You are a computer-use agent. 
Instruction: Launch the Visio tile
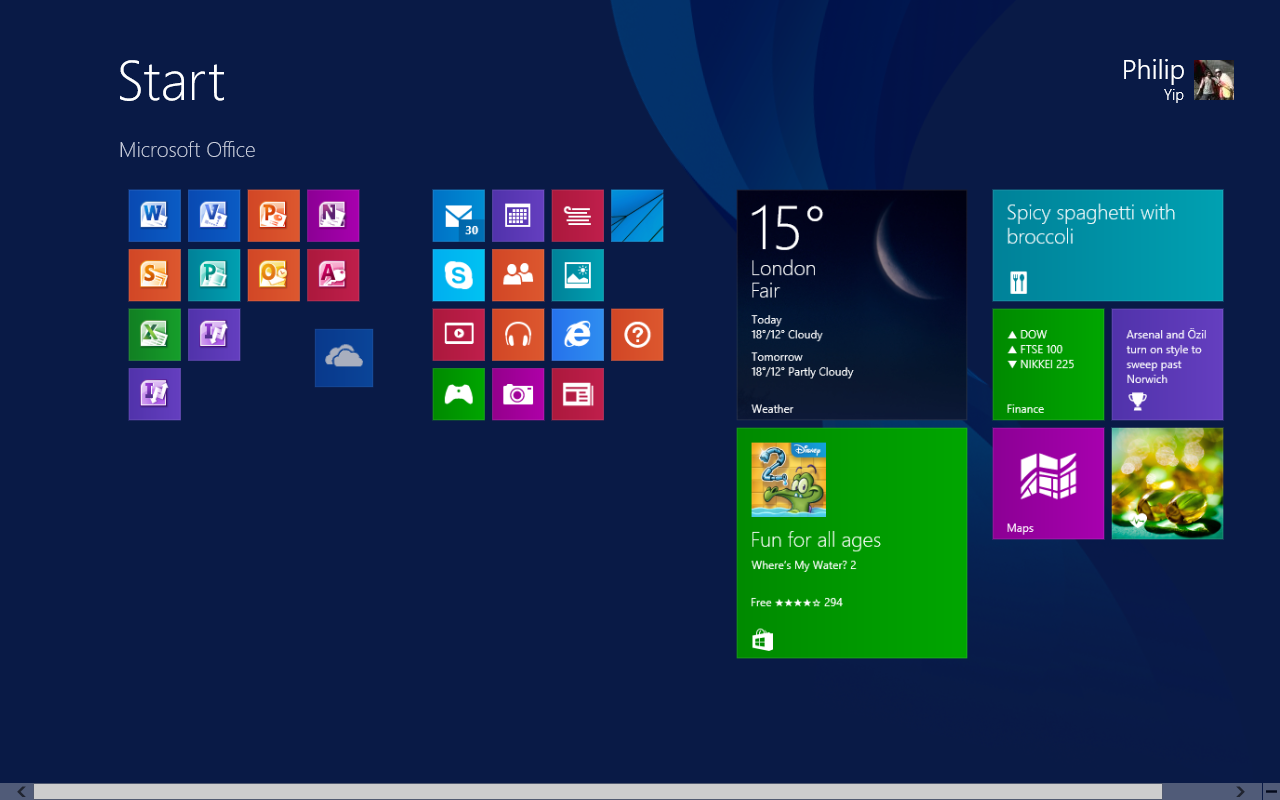(214, 216)
